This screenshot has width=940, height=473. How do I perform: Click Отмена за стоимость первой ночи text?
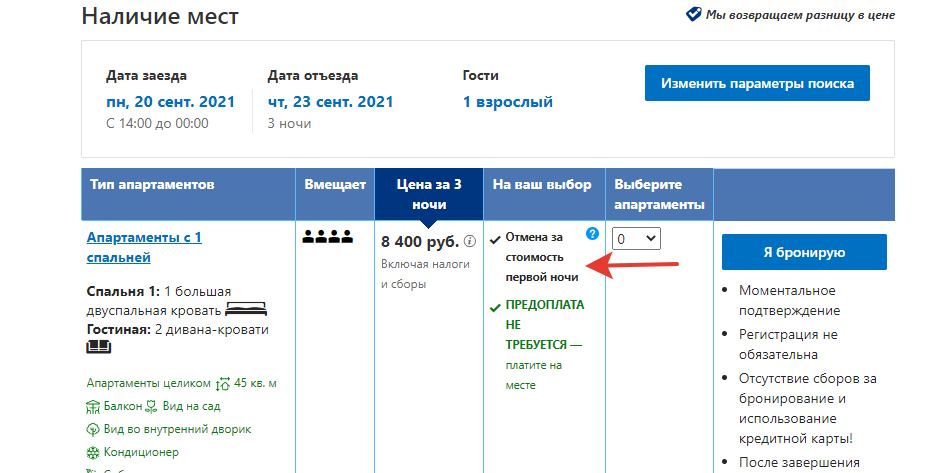pyautogui.click(x=542, y=257)
